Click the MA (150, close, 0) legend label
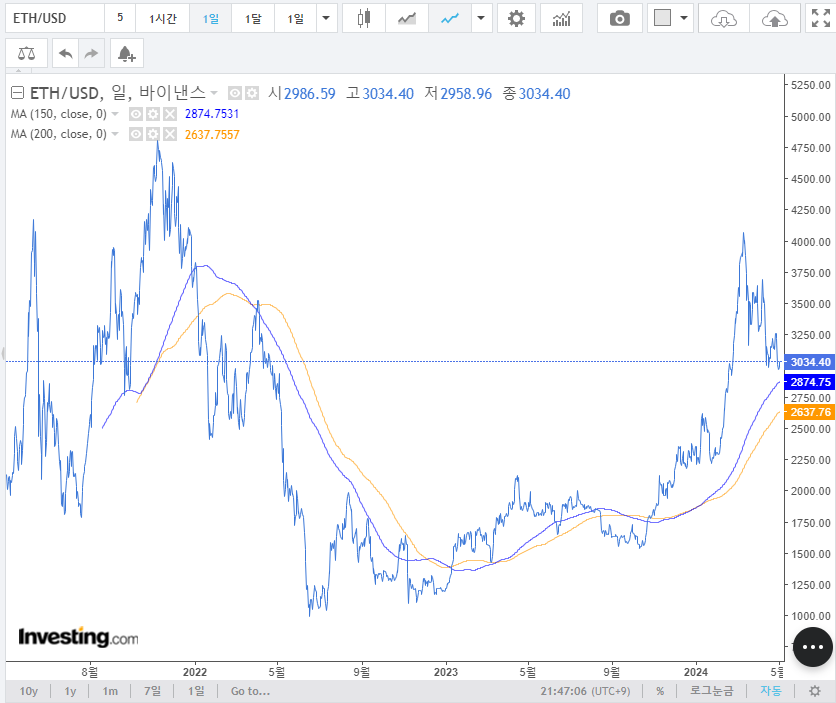 (59, 114)
